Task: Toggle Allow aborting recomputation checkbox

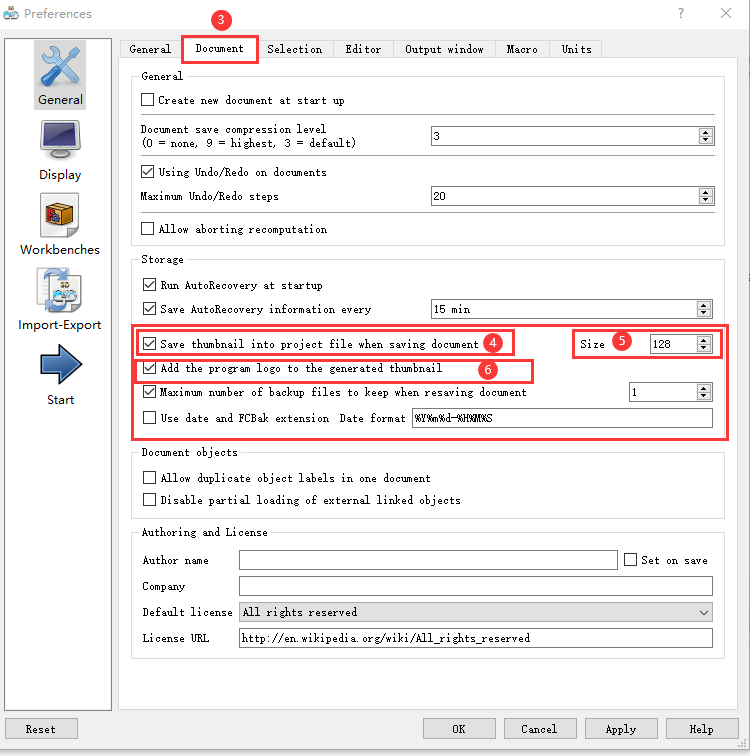Action: (148, 229)
